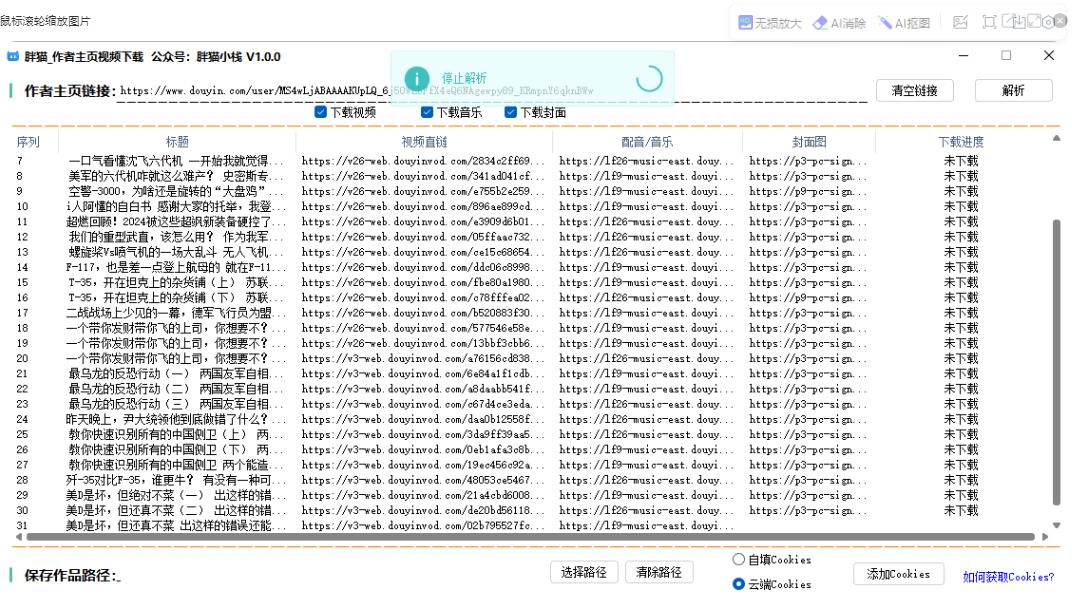Click the export/download icon near the settings gear

click(x=1013, y=21)
